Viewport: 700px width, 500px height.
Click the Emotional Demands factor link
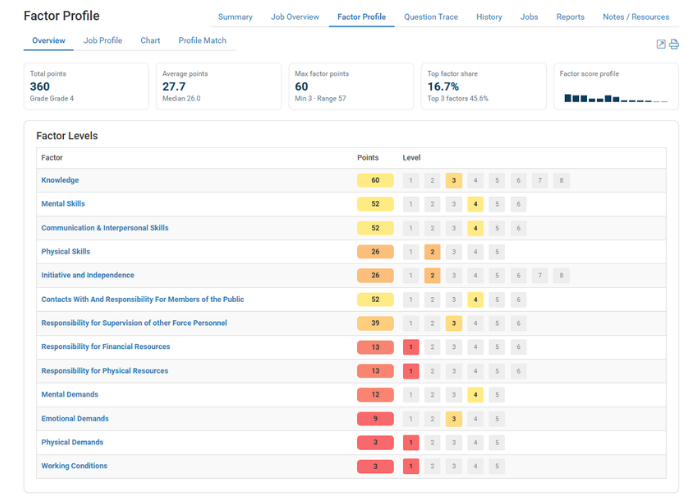pos(75,418)
